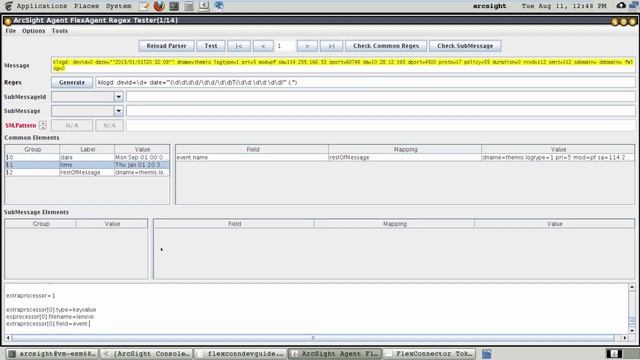The height and width of the screenshot is (360, 640).
Task: Click the horizontal scrollbar right arrow
Action: click(x=624, y=338)
